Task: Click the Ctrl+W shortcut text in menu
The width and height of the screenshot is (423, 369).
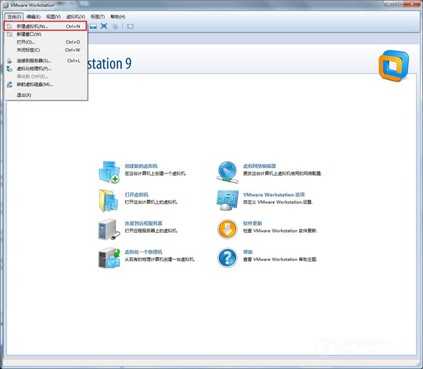Action: point(73,50)
